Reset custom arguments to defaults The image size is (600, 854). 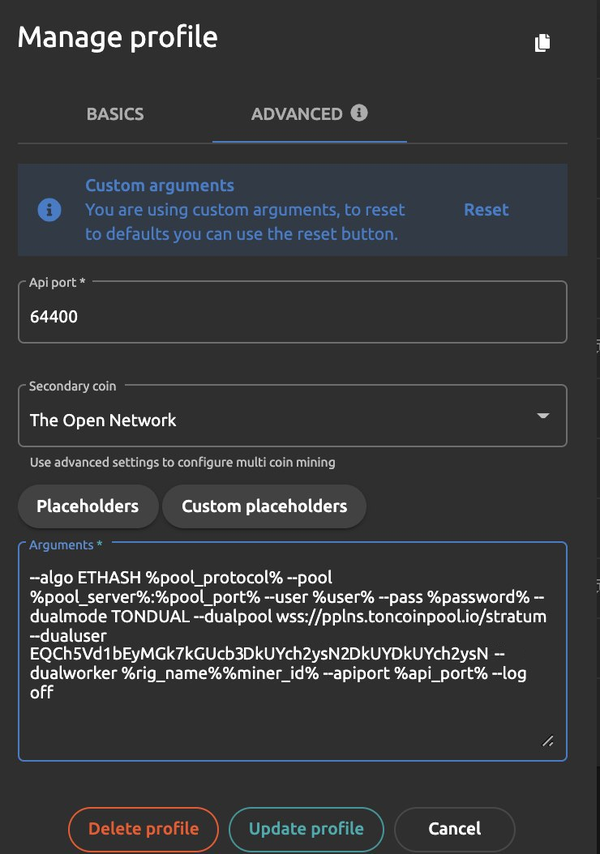[486, 210]
